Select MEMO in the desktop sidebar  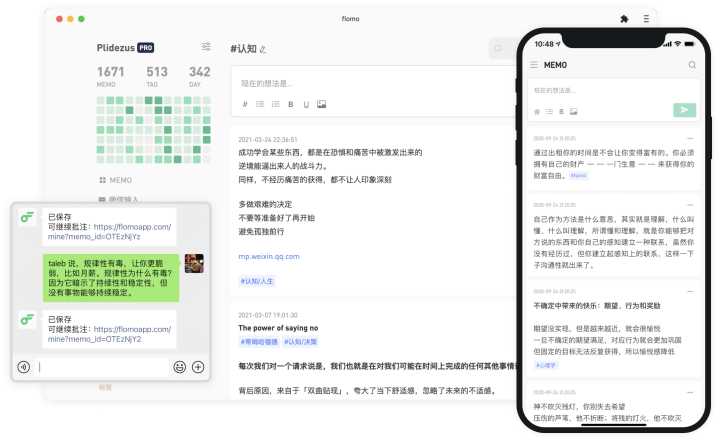pos(116,180)
